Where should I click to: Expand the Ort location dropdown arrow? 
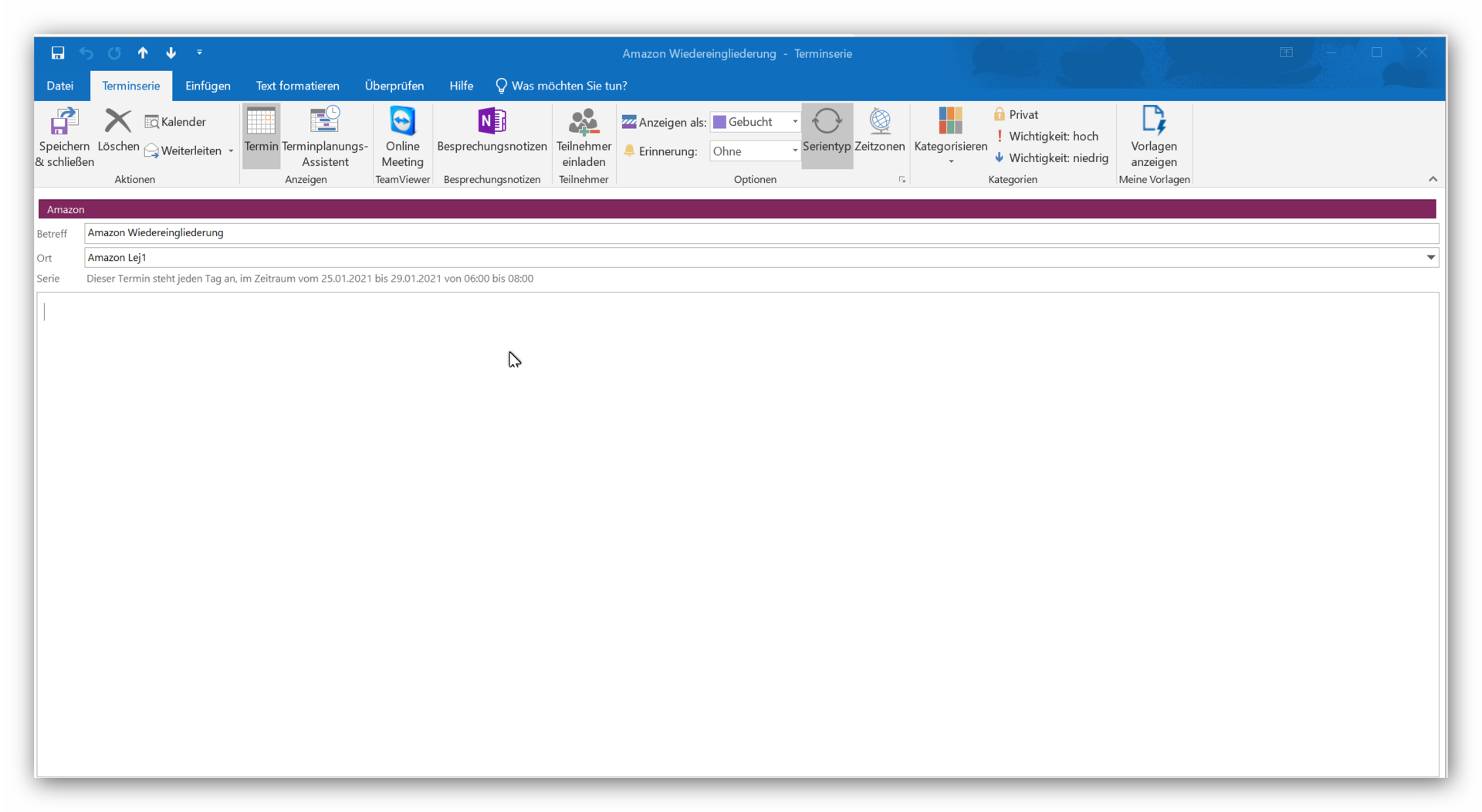1430,257
